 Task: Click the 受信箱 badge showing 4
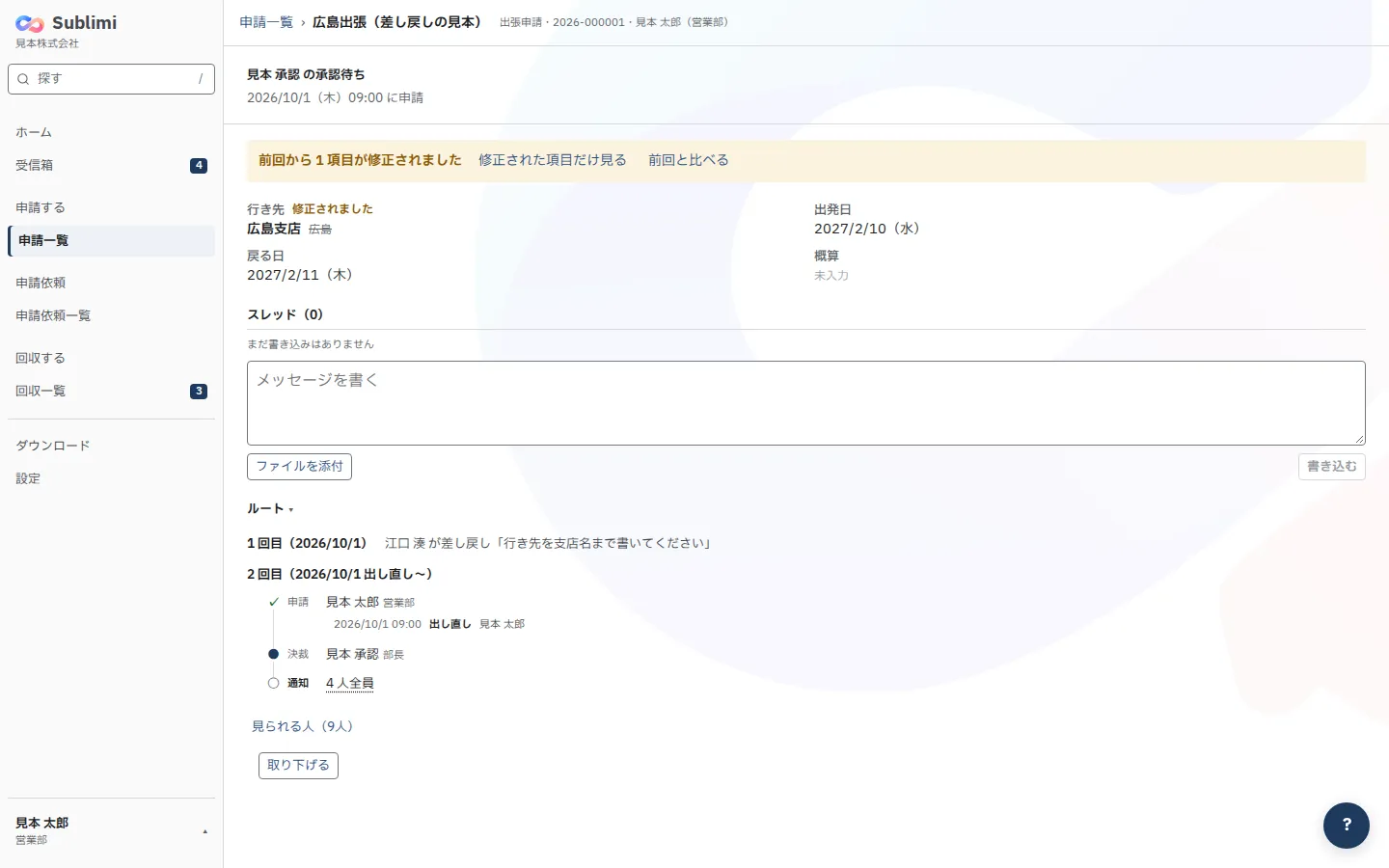tap(199, 166)
